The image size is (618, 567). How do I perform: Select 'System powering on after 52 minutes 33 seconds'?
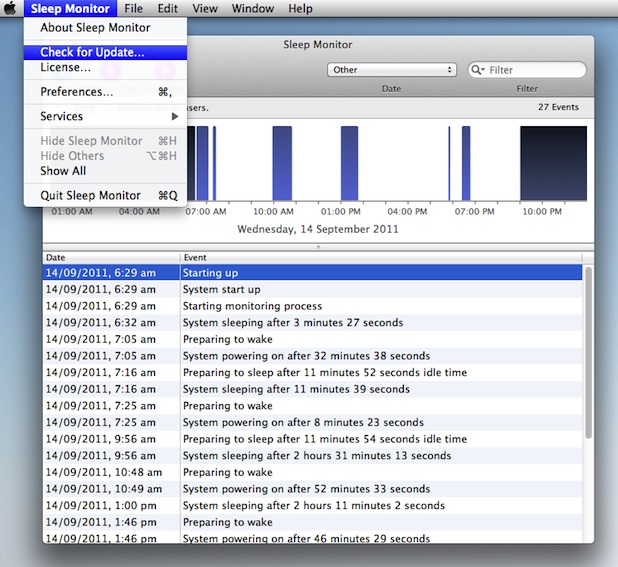(x=313, y=489)
